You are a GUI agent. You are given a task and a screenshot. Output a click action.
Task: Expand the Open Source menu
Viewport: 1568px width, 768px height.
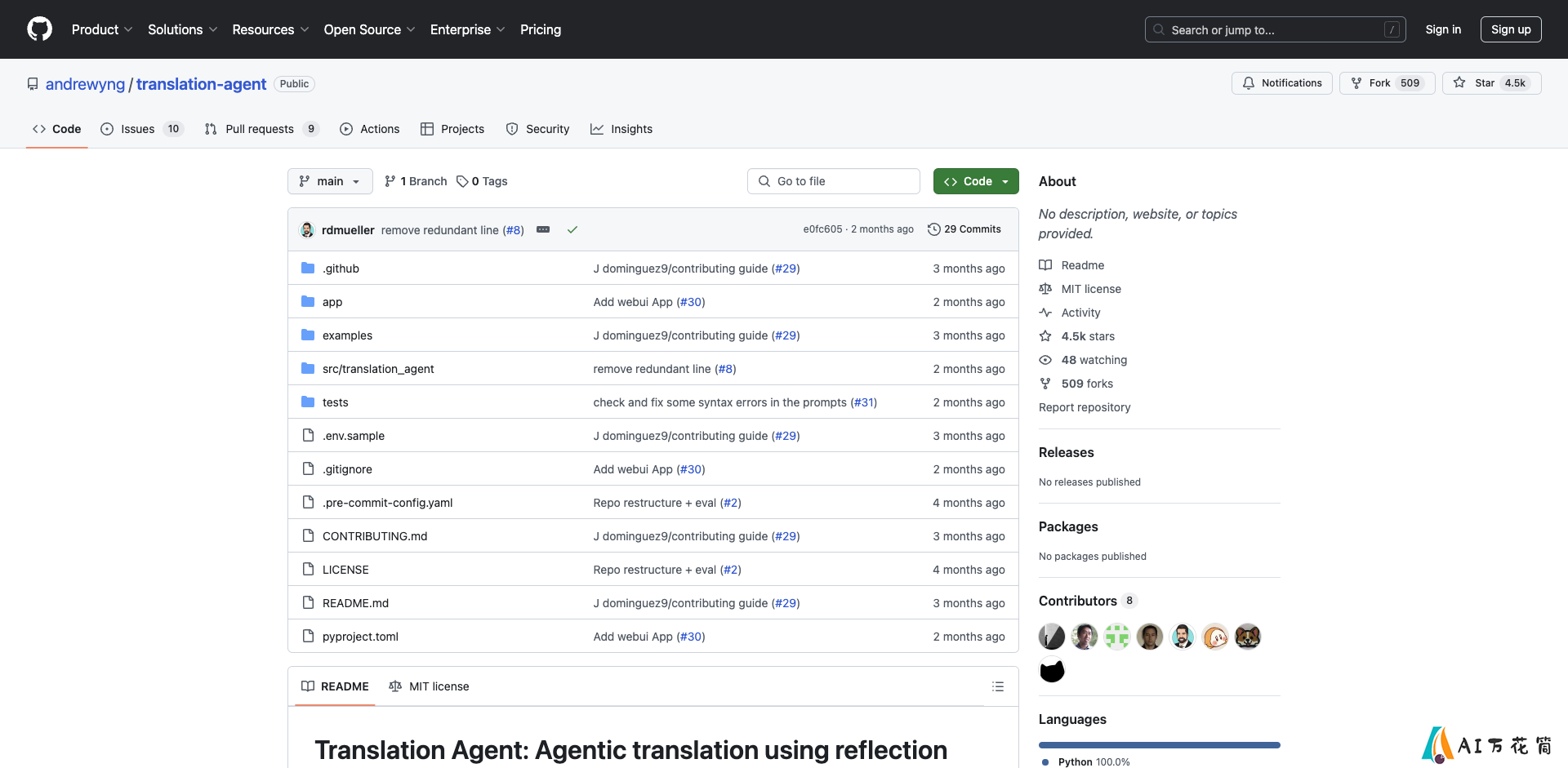(369, 29)
